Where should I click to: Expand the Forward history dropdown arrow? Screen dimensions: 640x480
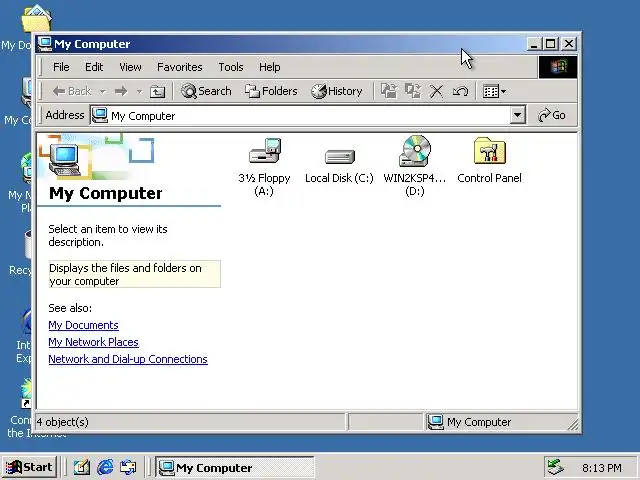(x=139, y=91)
